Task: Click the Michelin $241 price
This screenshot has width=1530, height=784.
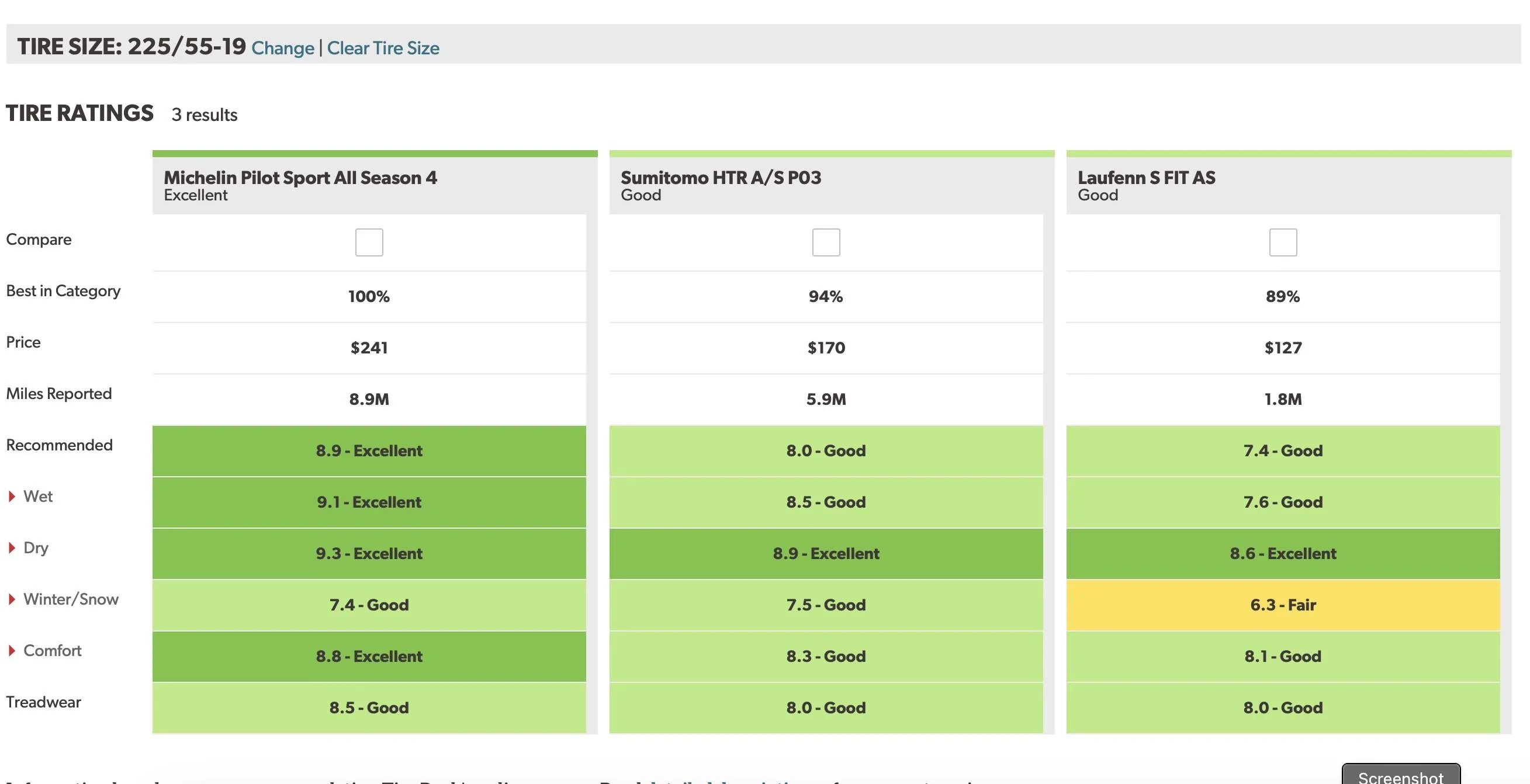Action: tap(369, 348)
